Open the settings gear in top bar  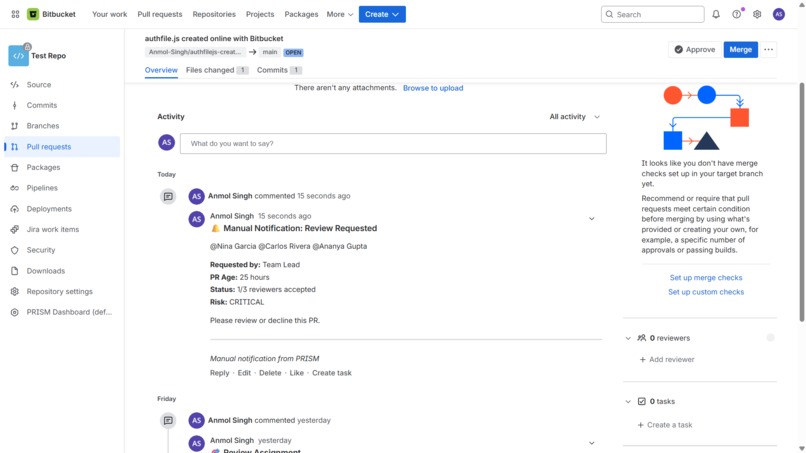tap(757, 14)
